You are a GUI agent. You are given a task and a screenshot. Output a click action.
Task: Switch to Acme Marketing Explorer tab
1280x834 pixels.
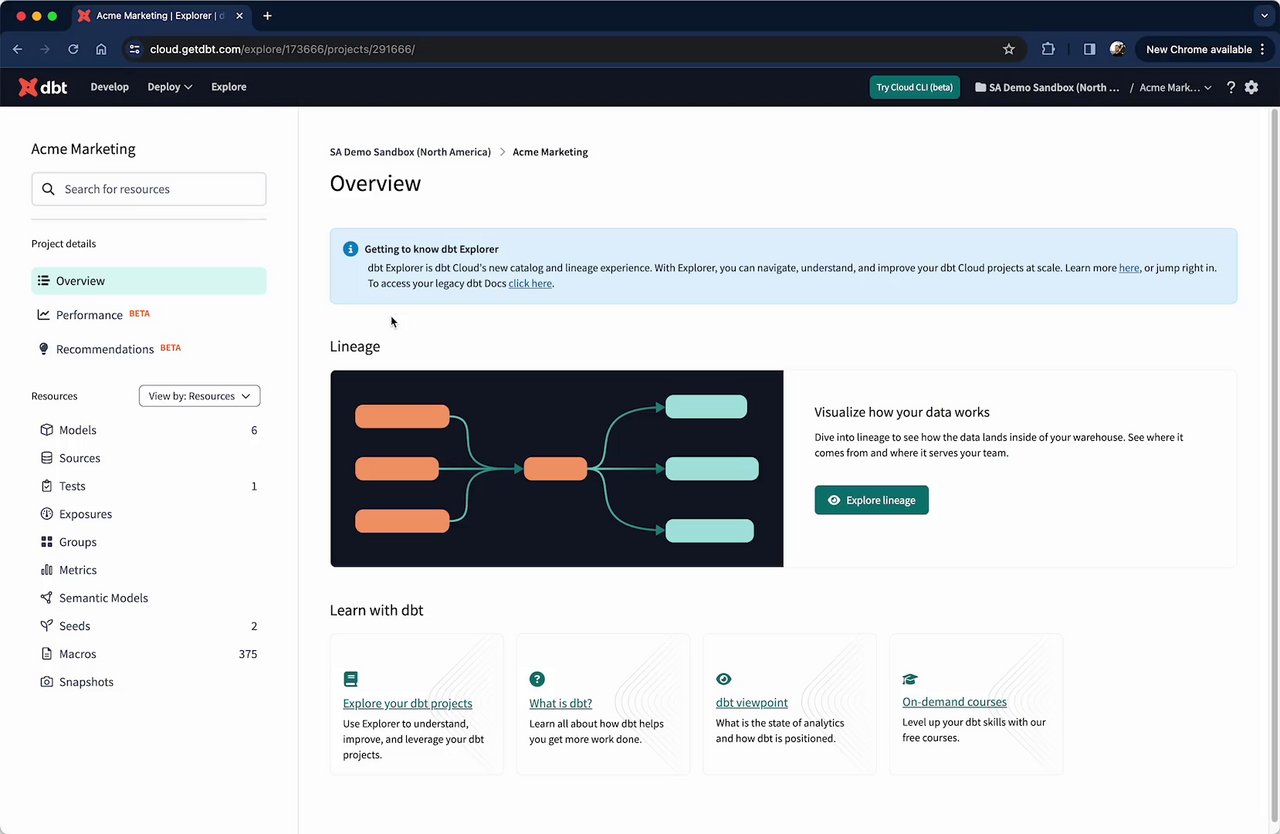160,16
